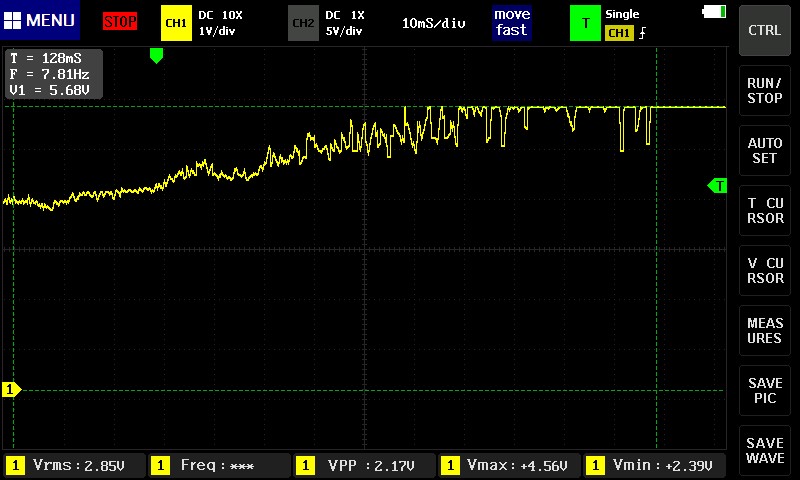Select the F = 7.81Hz readout
800x480 pixels.
[49, 74]
